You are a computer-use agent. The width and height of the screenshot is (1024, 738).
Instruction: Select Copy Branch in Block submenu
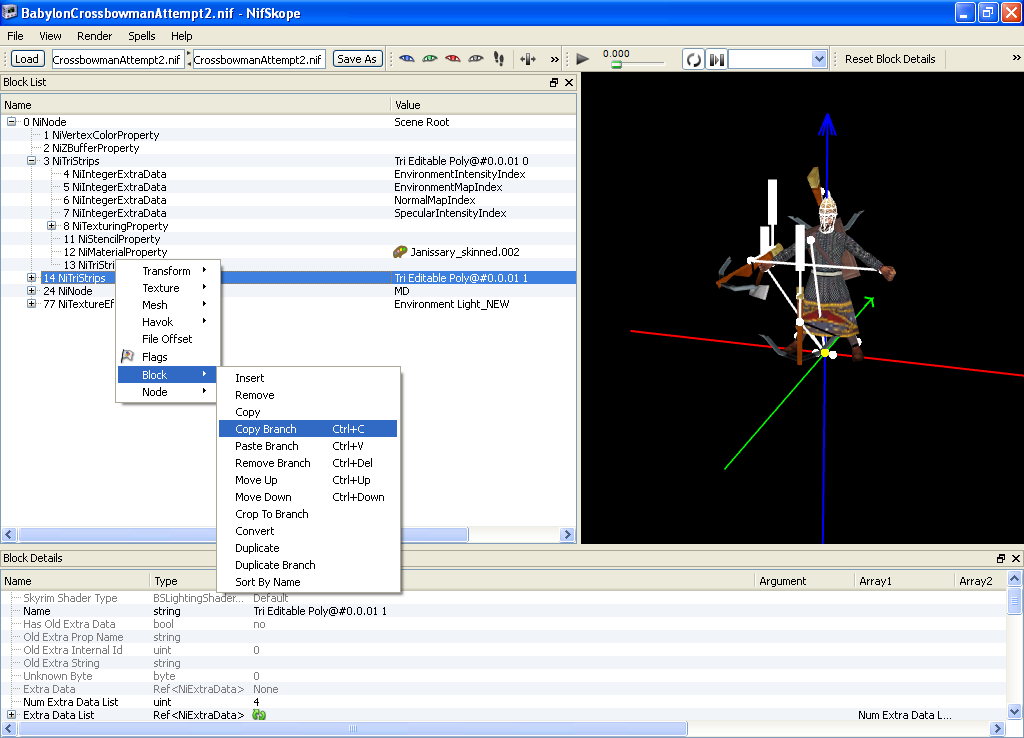[308, 429]
